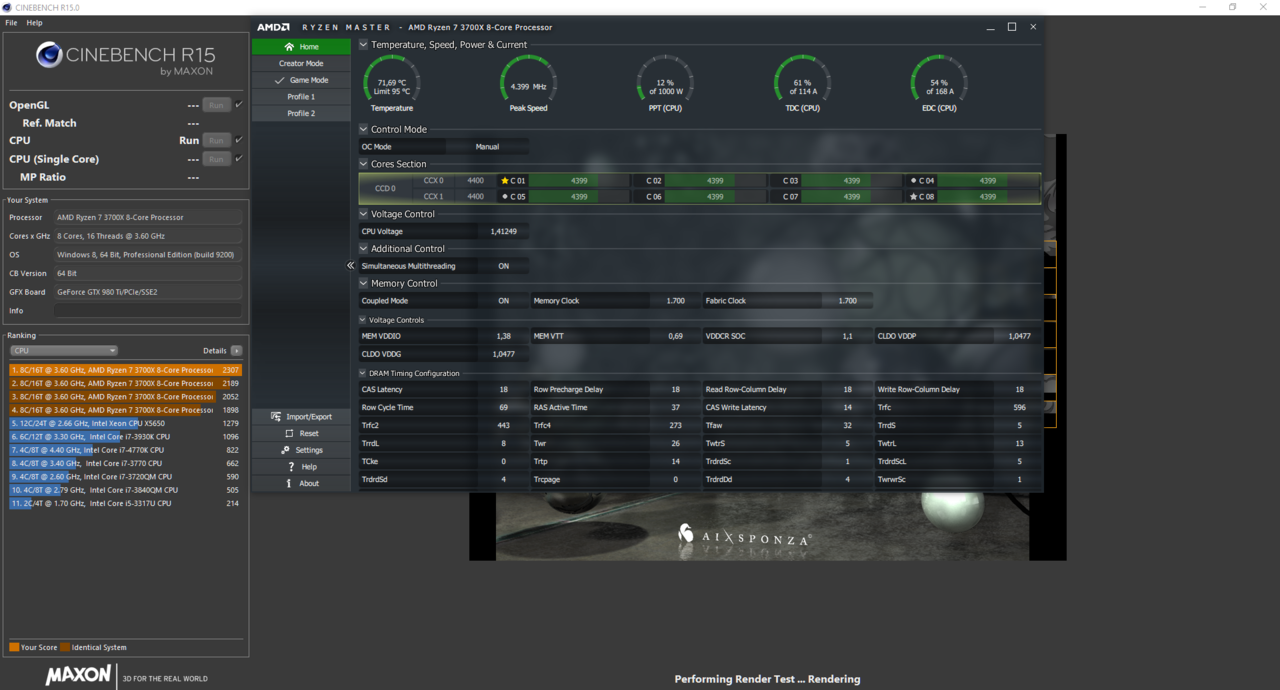Click the AMD Ryzen Master logo

[x=274, y=27]
